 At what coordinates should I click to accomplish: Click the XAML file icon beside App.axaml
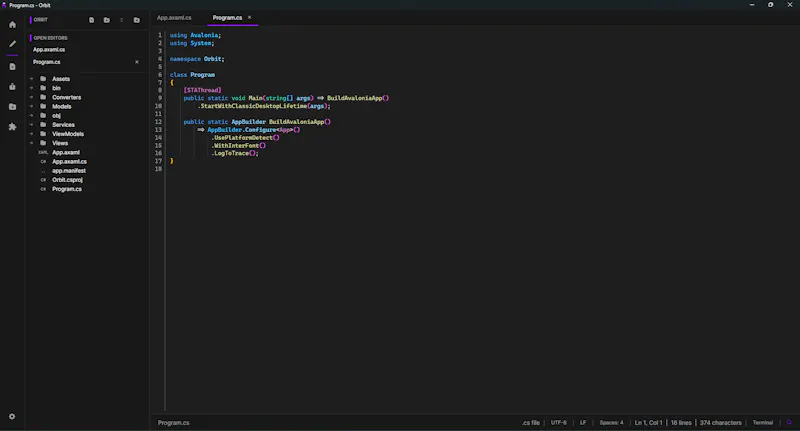click(x=43, y=152)
